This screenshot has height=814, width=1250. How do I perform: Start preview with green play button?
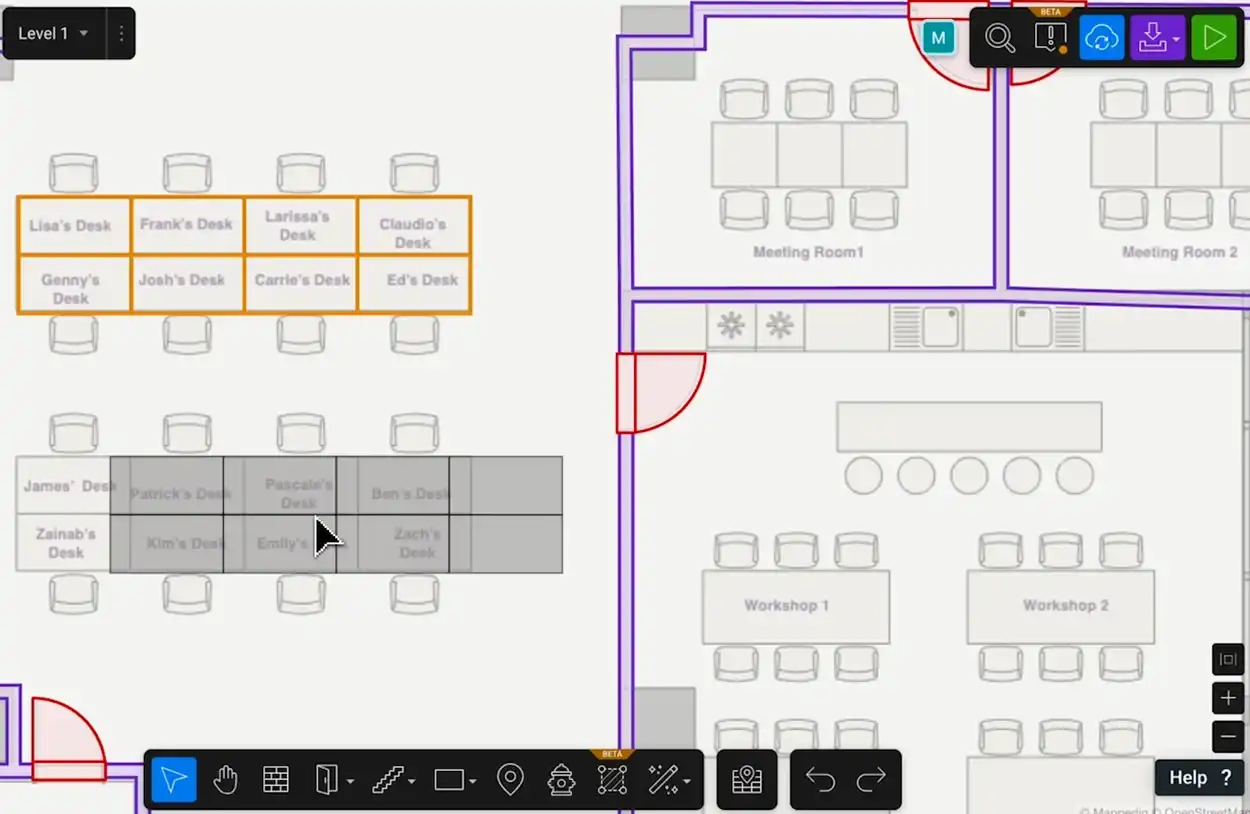(x=1214, y=38)
